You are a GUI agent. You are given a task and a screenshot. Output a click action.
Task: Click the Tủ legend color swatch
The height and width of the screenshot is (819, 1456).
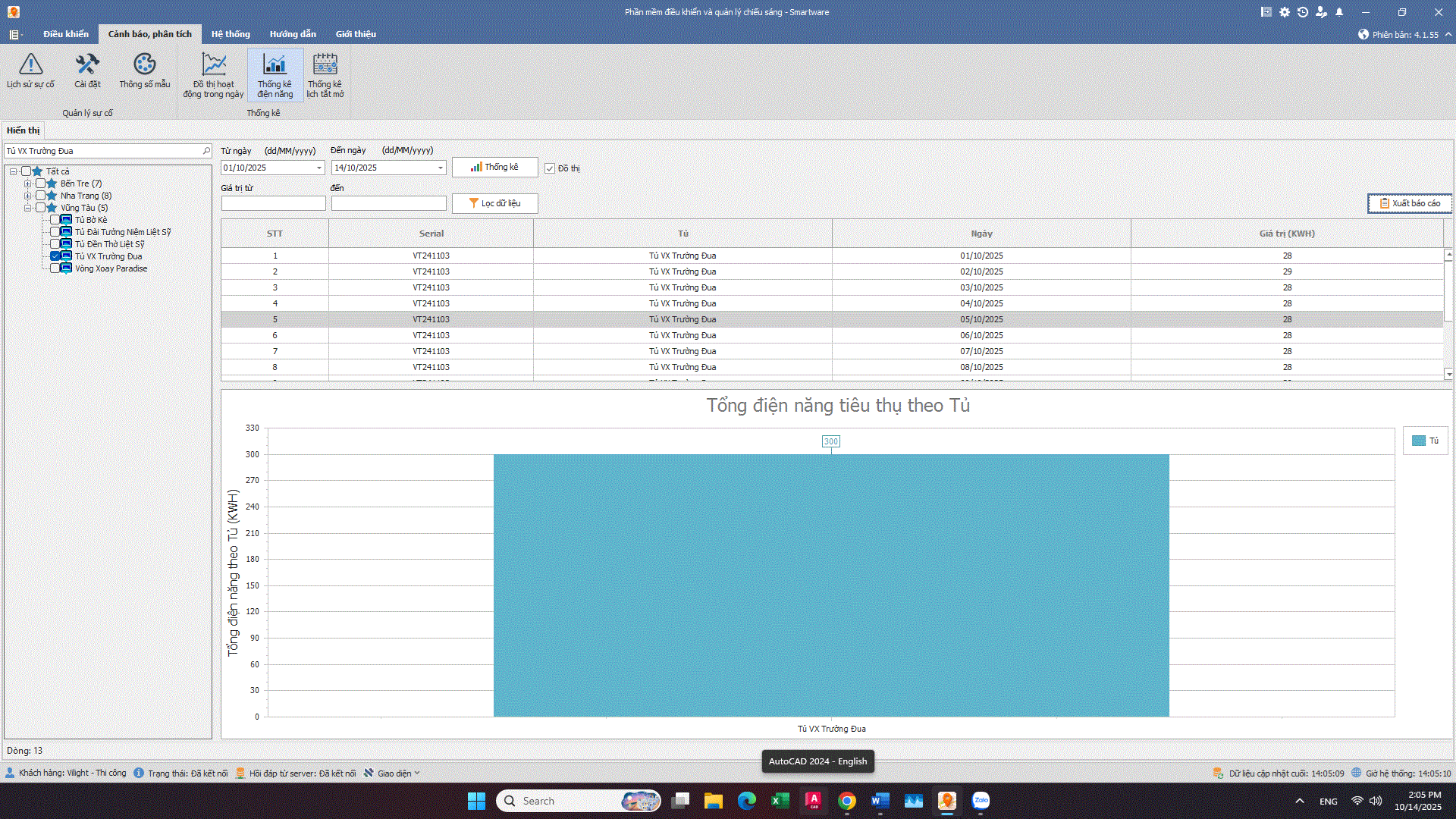coord(1419,441)
